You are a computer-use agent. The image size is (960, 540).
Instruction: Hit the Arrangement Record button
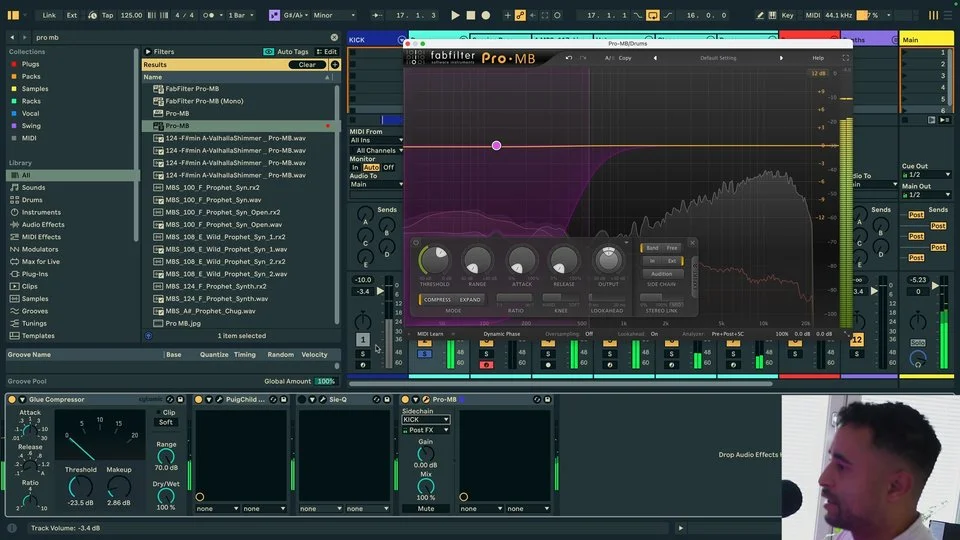point(486,15)
